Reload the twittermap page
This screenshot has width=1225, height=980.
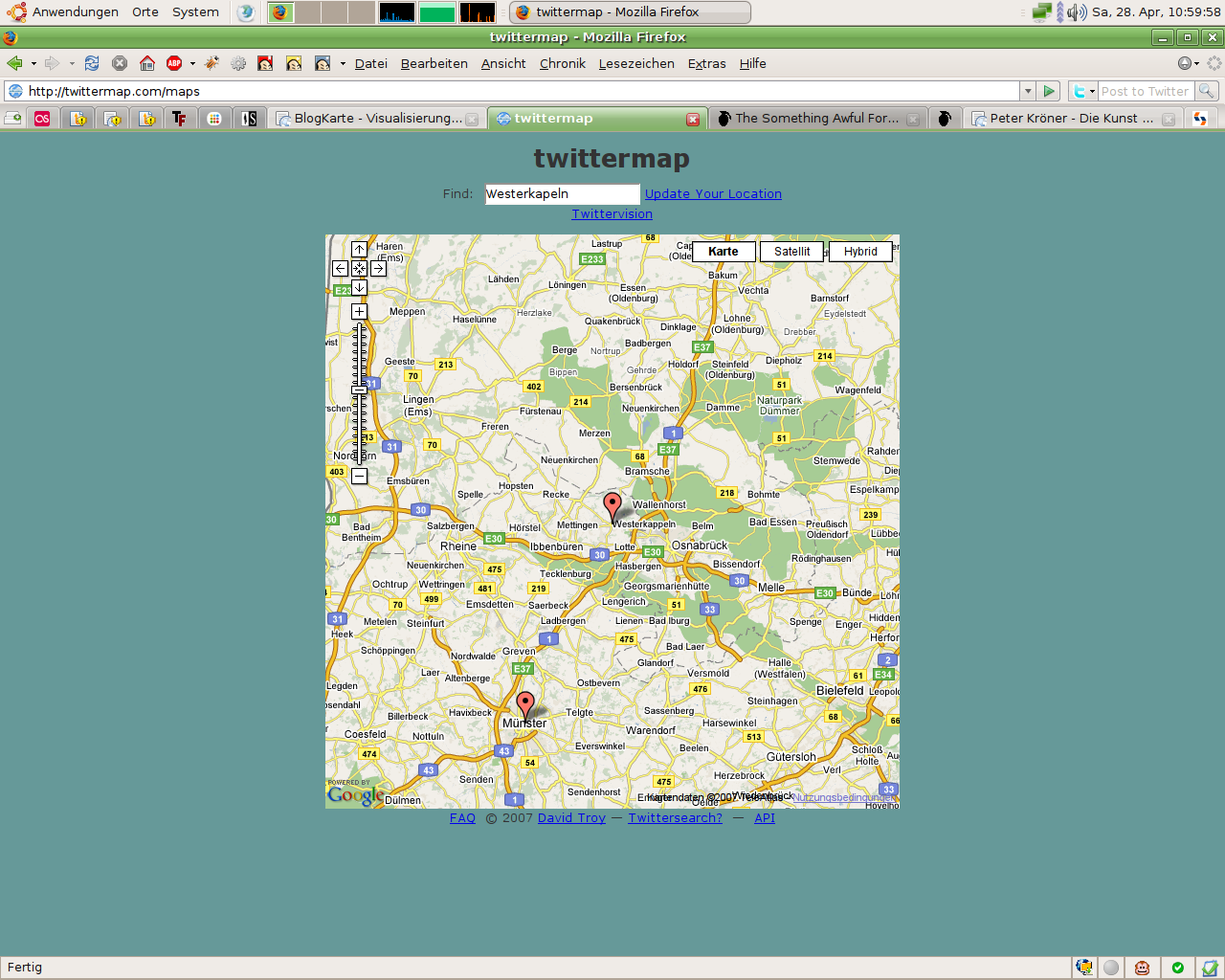[92, 63]
